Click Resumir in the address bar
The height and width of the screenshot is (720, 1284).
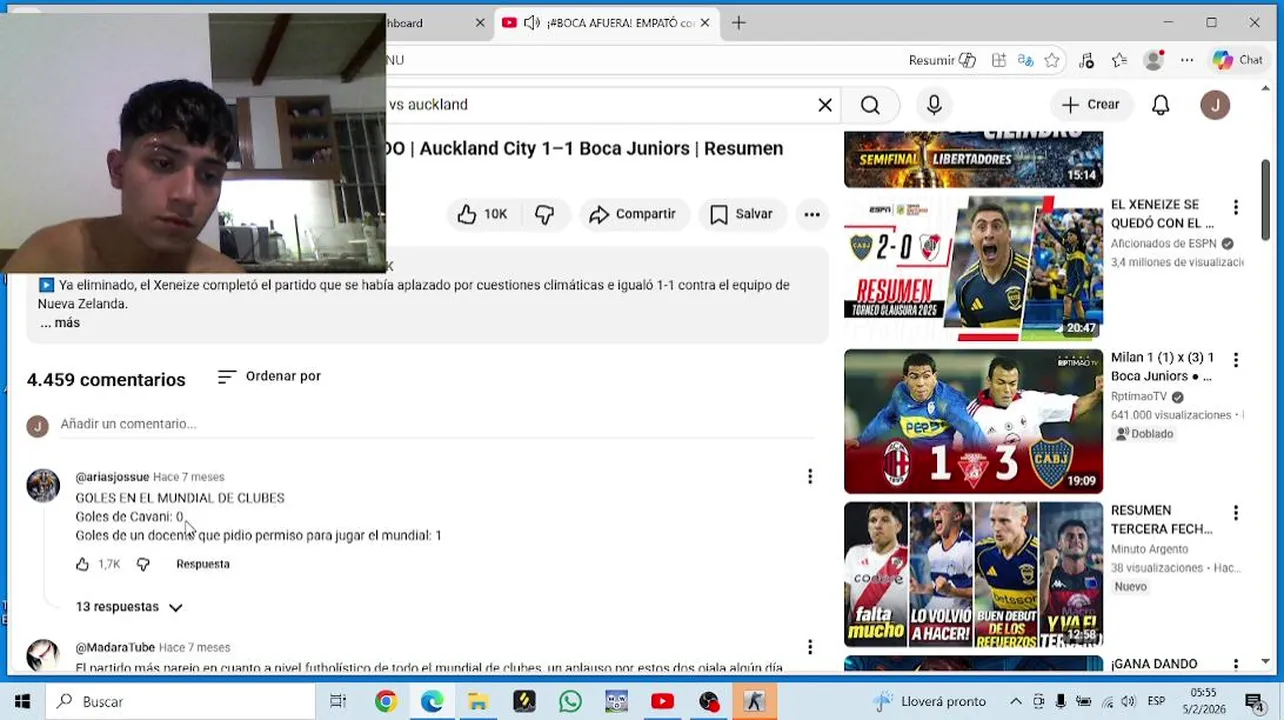[x=942, y=60]
